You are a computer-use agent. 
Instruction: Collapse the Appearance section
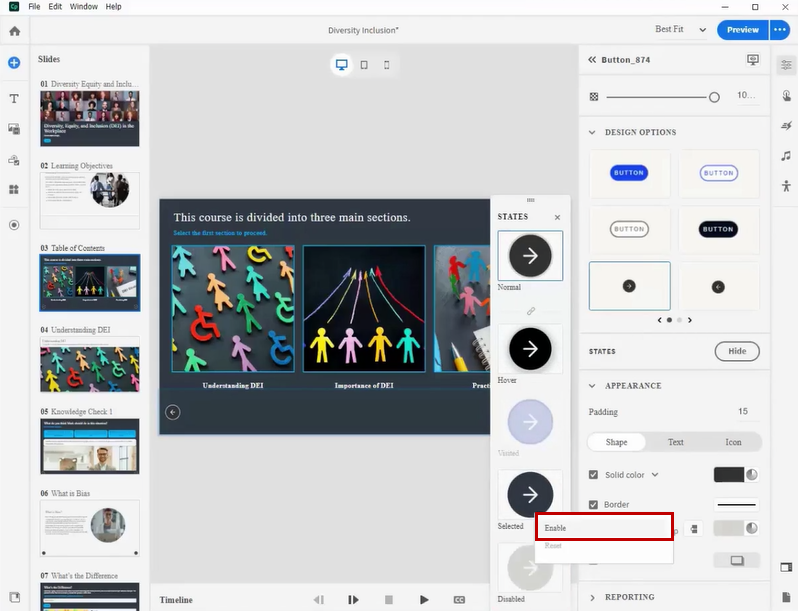pos(592,386)
